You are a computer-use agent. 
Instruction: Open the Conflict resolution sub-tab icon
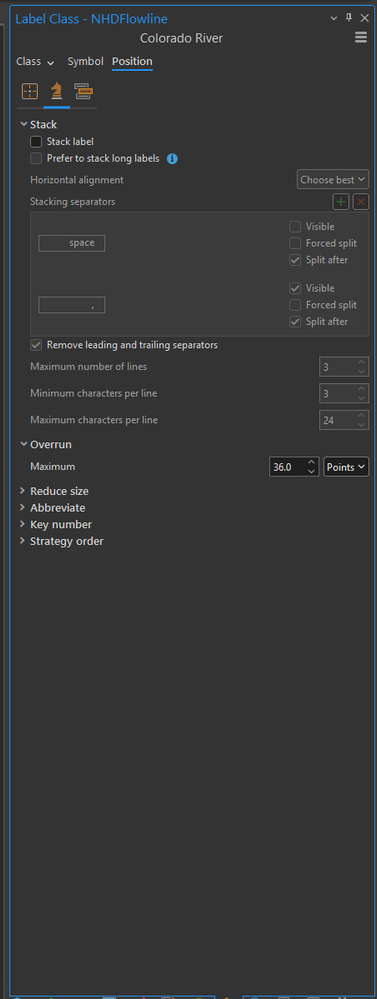click(83, 92)
